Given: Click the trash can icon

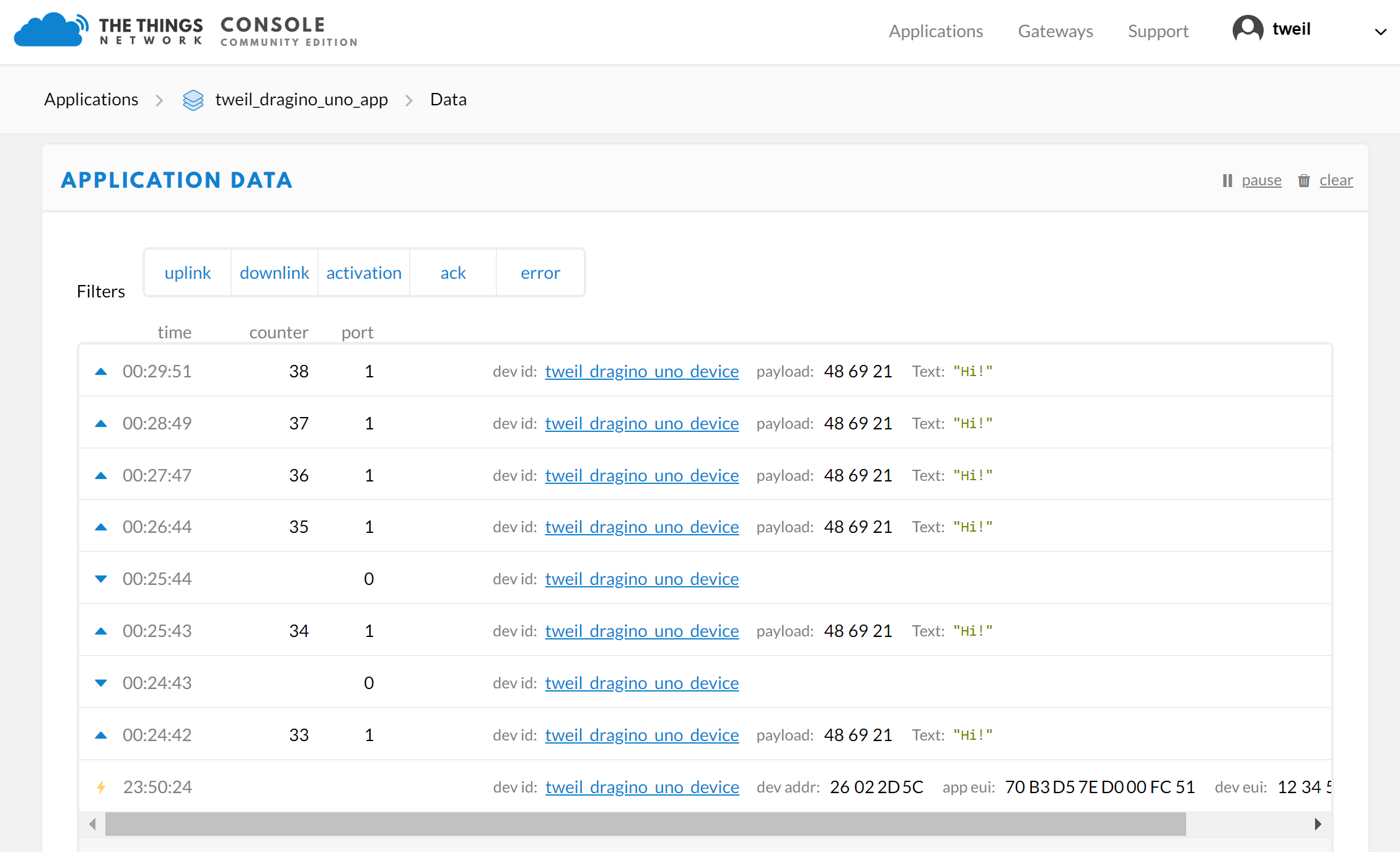Looking at the screenshot, I should coord(1304,180).
